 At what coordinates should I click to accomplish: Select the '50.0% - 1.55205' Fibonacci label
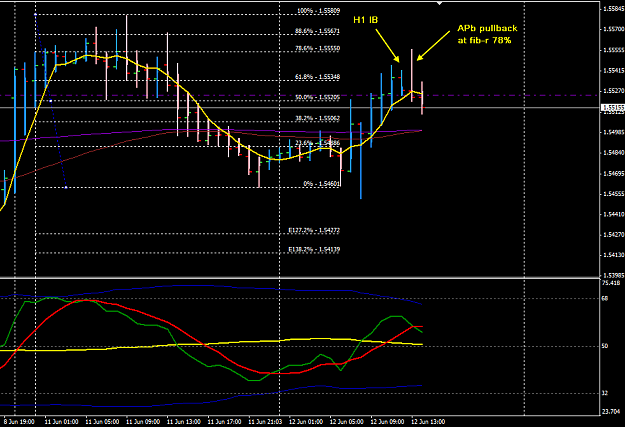pos(317,97)
